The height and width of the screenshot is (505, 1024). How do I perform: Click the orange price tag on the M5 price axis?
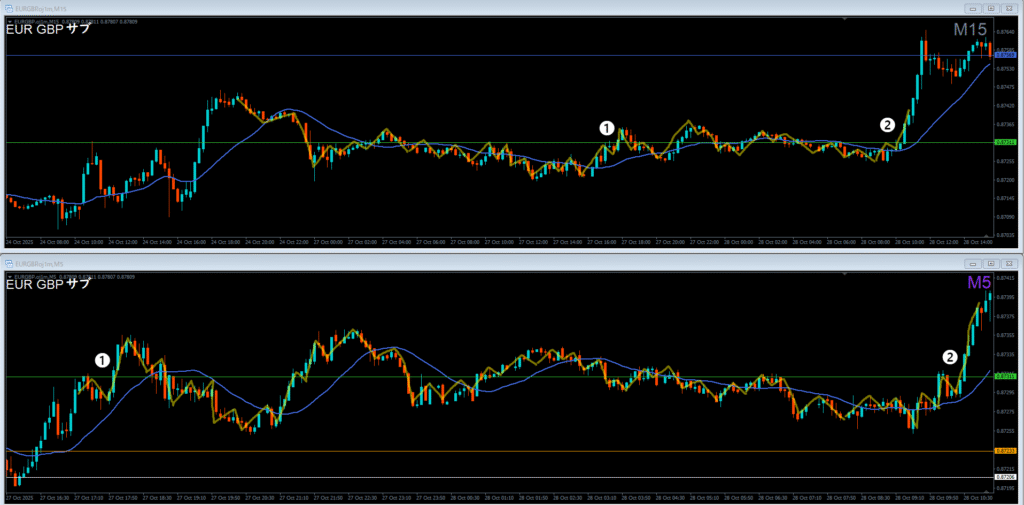pyautogui.click(x=1005, y=451)
